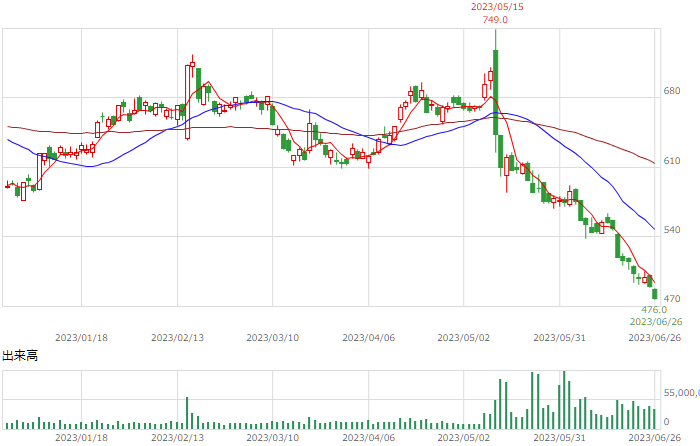Click the 出来高 volume heading
Viewport: 700px width, 446px height.
(20, 356)
